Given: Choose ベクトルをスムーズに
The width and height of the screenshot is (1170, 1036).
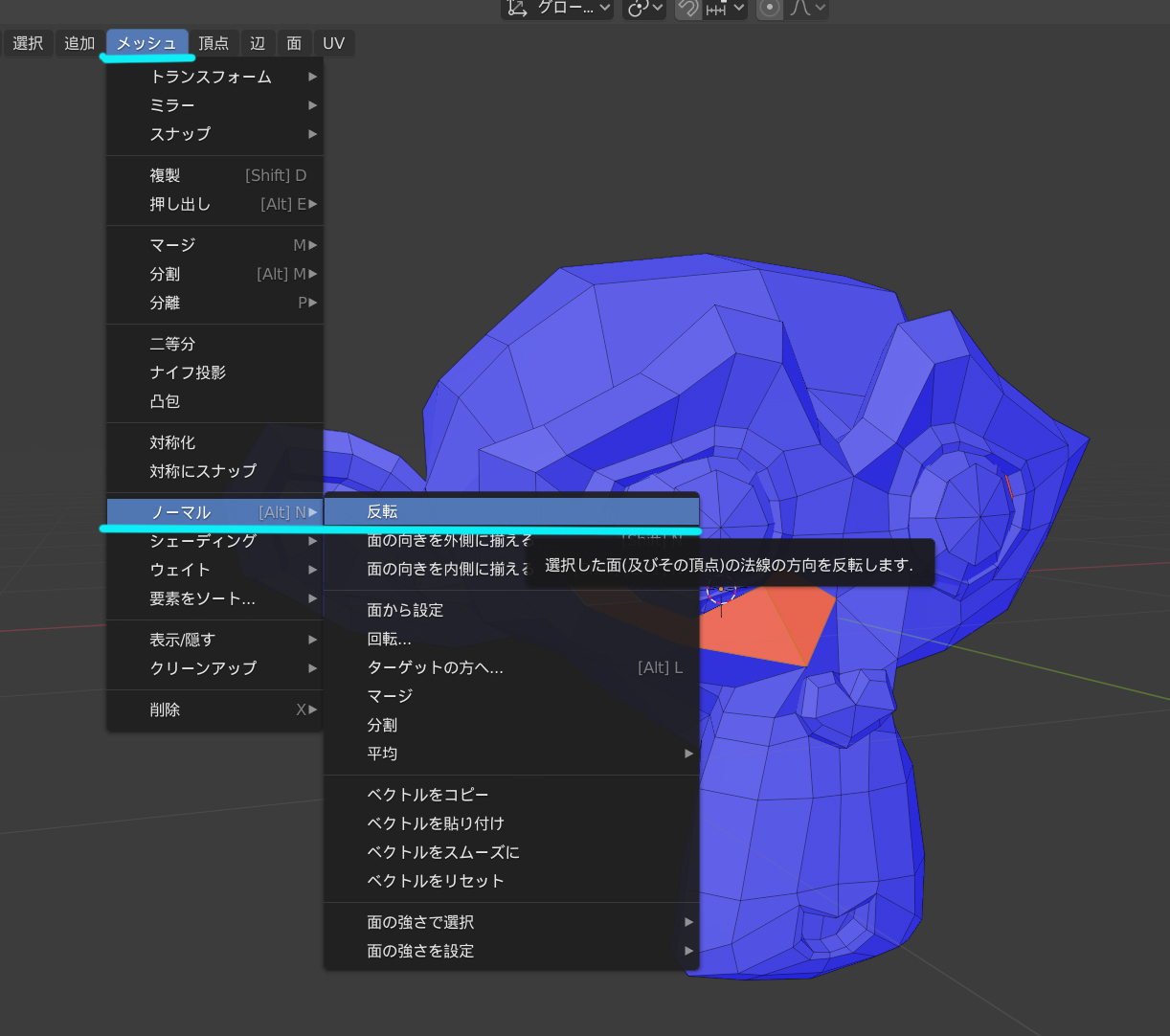Looking at the screenshot, I should pos(512,852).
